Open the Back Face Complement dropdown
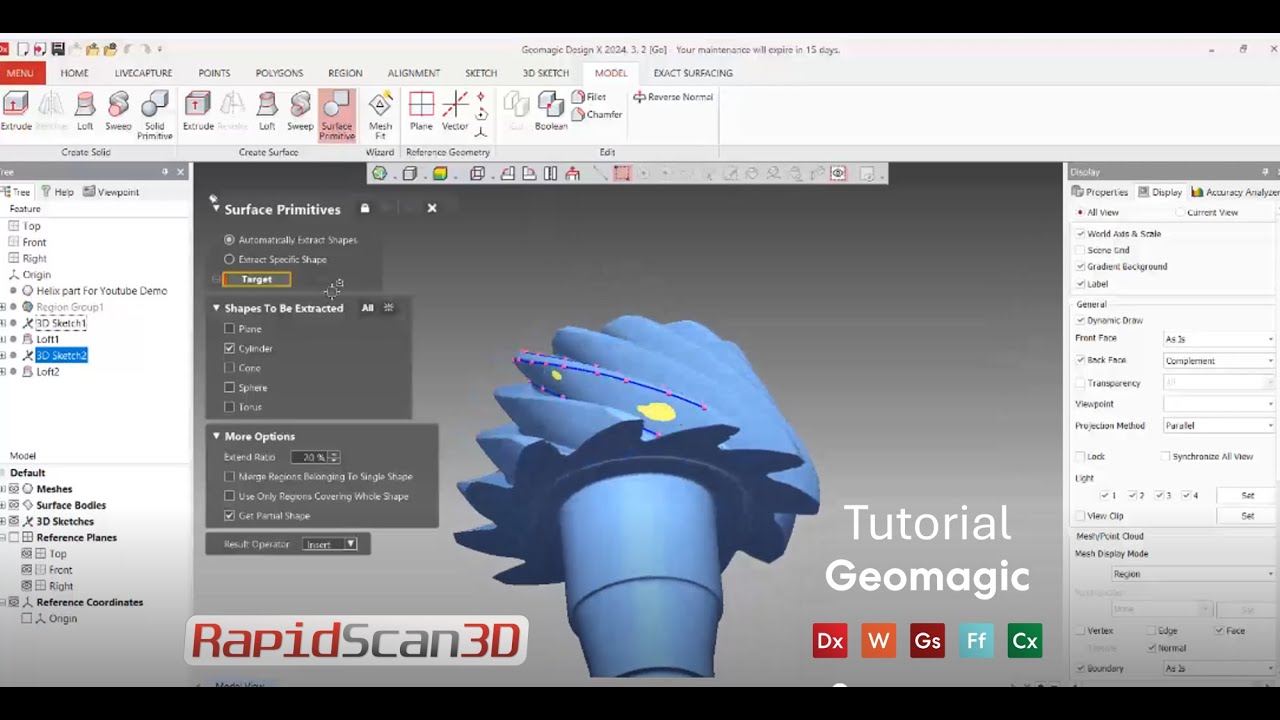Image resolution: width=1280 pixels, height=720 pixels. [x=1219, y=361]
